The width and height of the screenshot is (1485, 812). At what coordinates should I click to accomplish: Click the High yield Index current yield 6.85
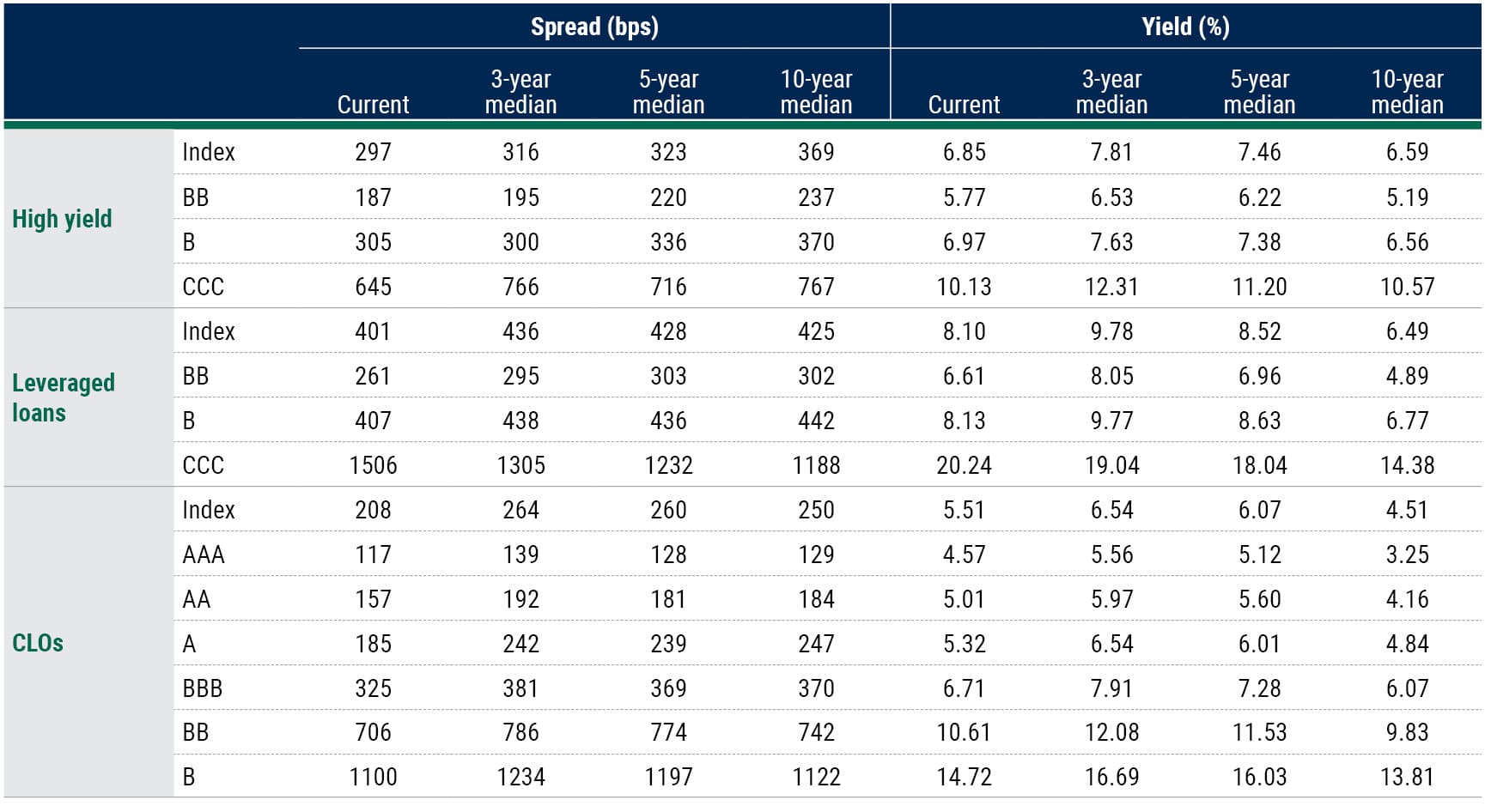[x=964, y=152]
